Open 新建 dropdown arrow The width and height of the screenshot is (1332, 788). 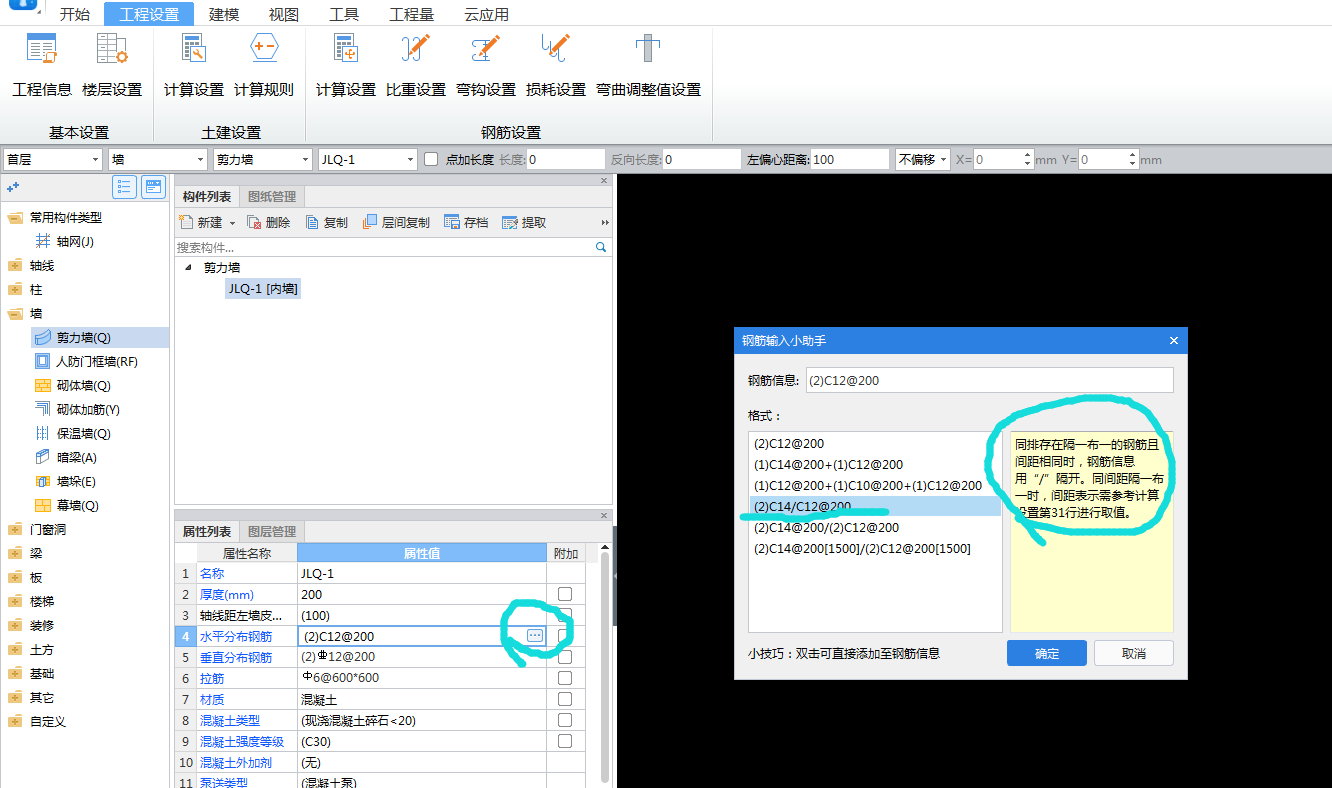click(233, 223)
